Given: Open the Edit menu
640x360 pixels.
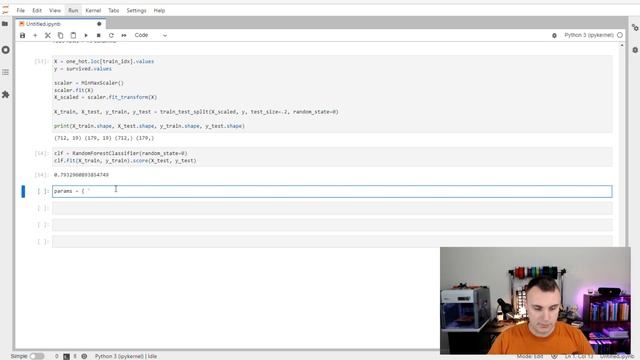Looking at the screenshot, I should click(37, 11).
